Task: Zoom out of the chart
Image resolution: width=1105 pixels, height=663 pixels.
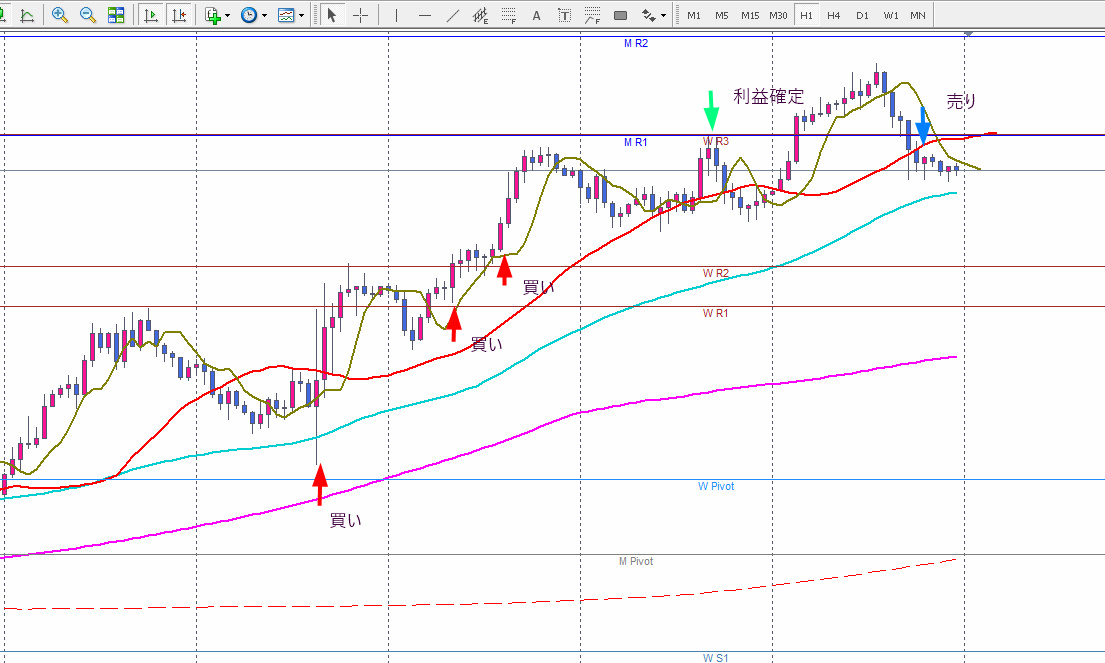Action: pyautogui.click(x=88, y=15)
